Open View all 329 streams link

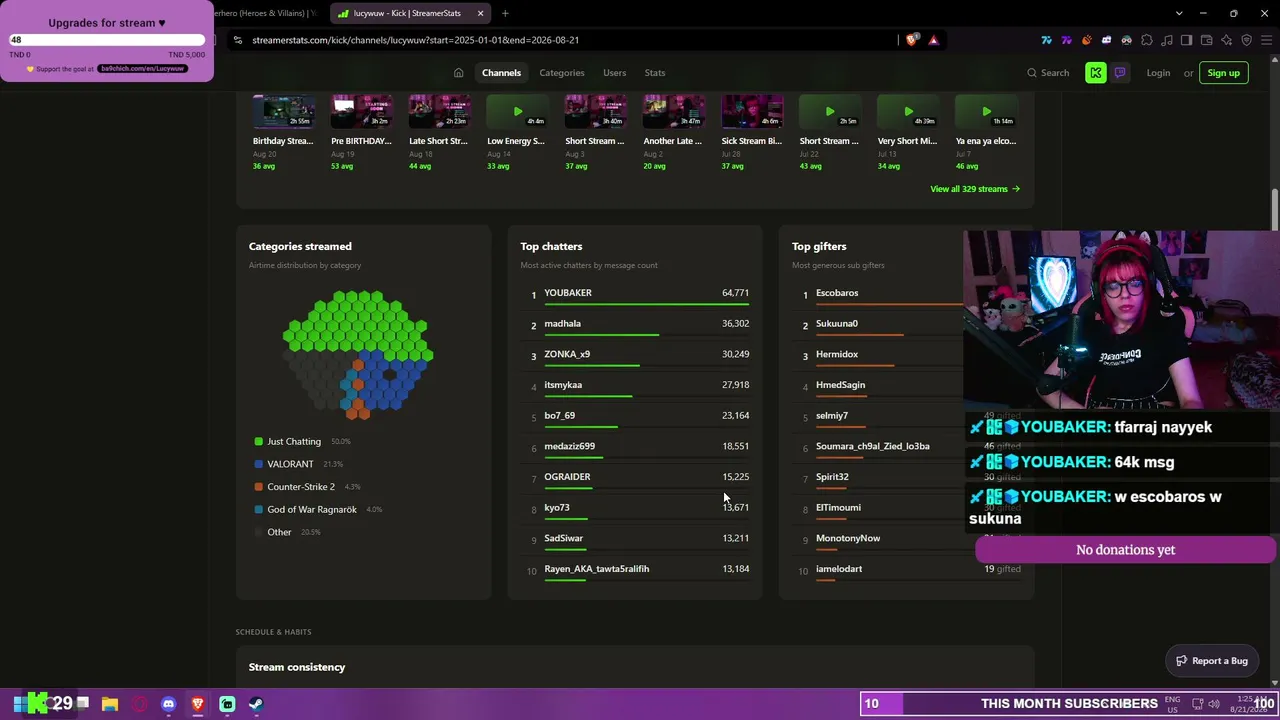975,189
